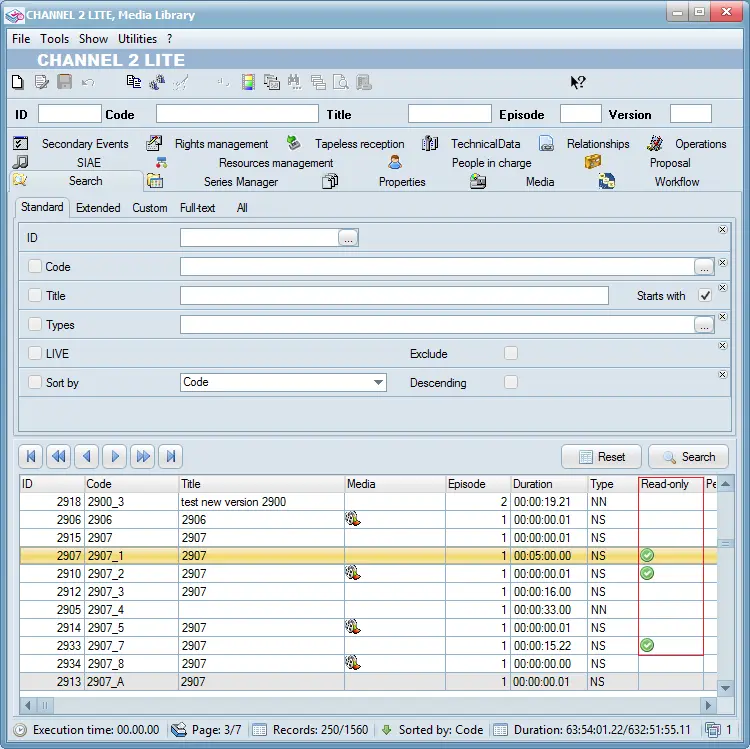Open the Sort by Code dropdown
Image resolution: width=750 pixels, height=749 pixels.
tap(378, 382)
